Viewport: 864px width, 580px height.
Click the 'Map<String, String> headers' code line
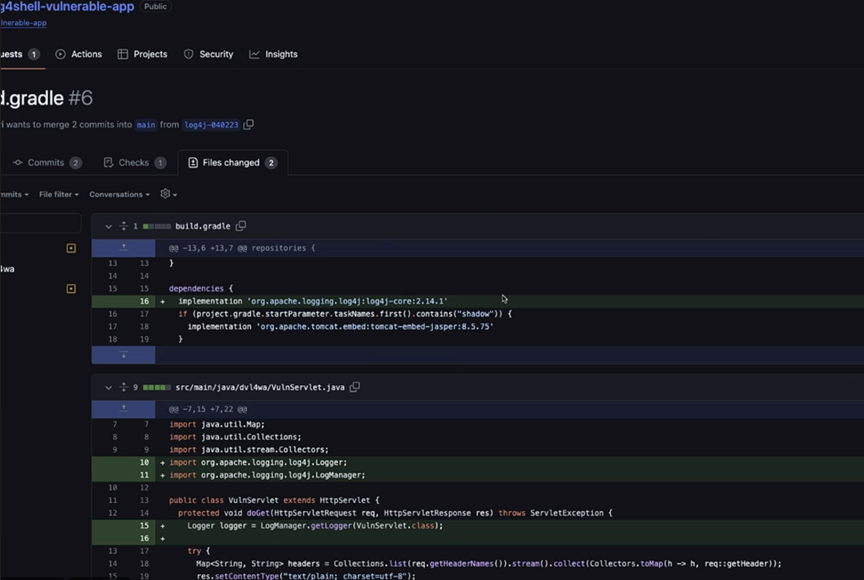[489, 564]
